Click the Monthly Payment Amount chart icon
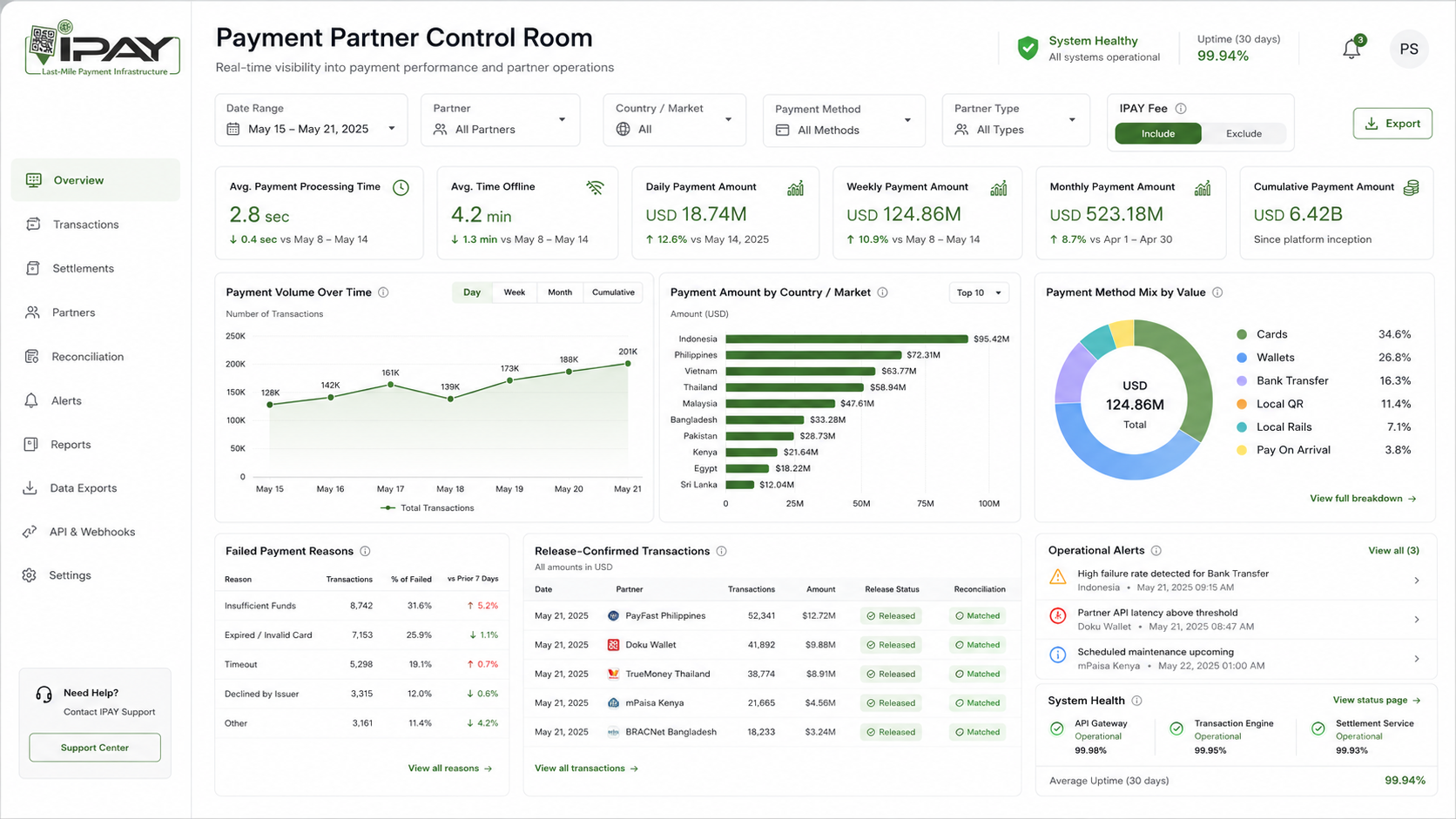 pos(1202,187)
